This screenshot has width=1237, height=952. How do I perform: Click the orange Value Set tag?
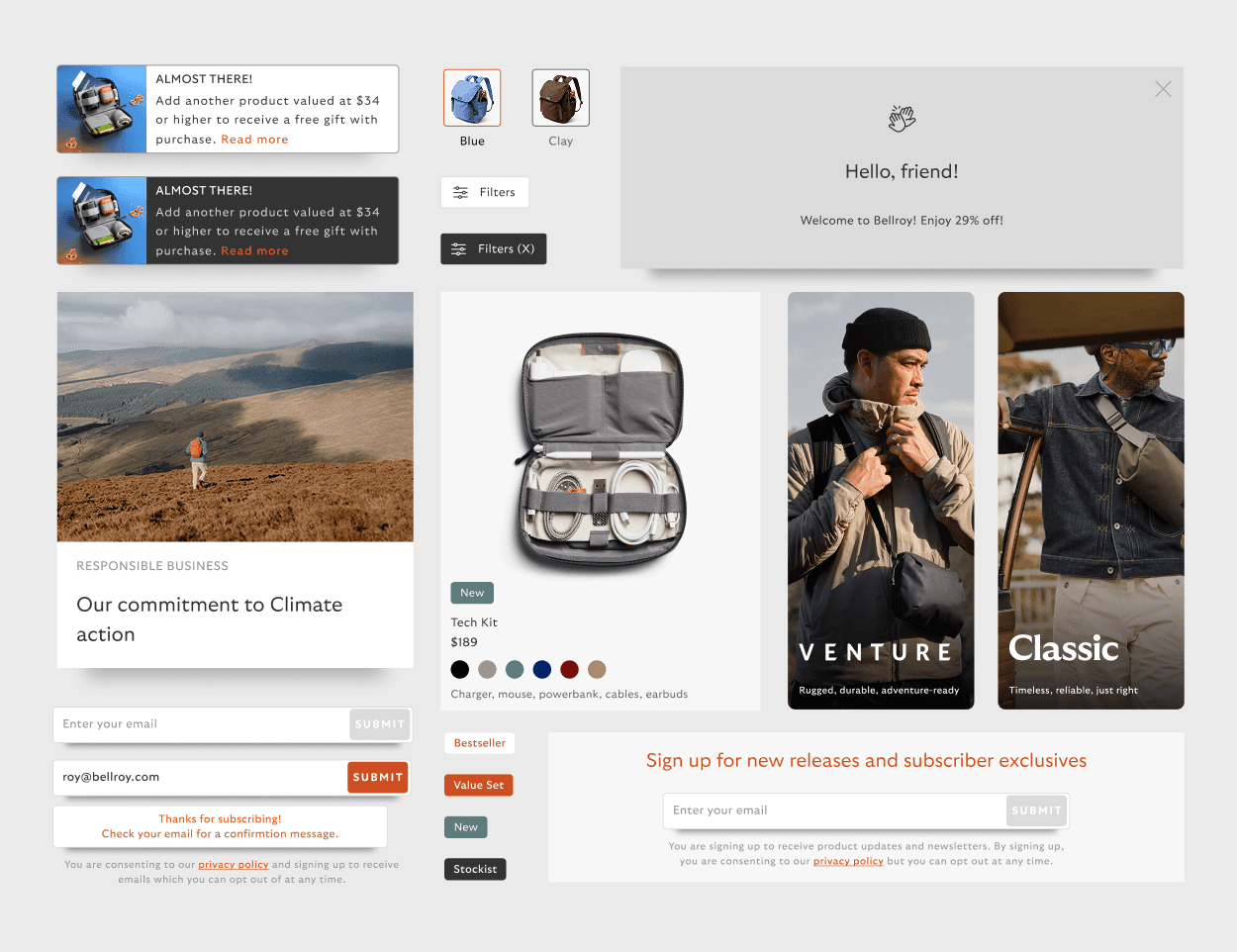click(x=479, y=786)
